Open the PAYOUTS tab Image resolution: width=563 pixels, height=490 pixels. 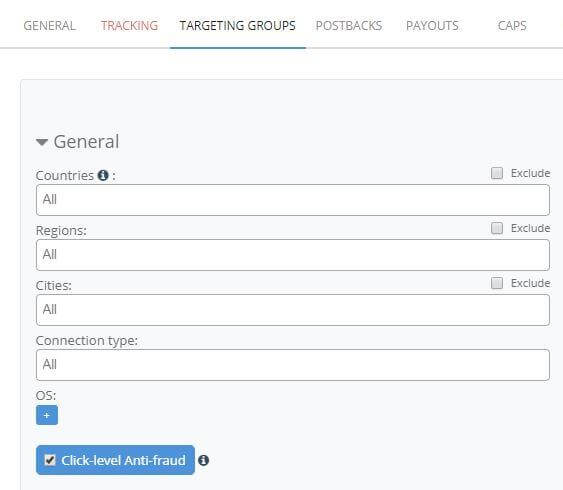(x=432, y=25)
